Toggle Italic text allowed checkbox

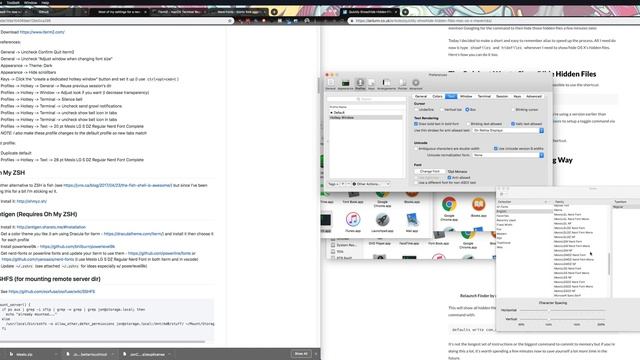coord(513,124)
